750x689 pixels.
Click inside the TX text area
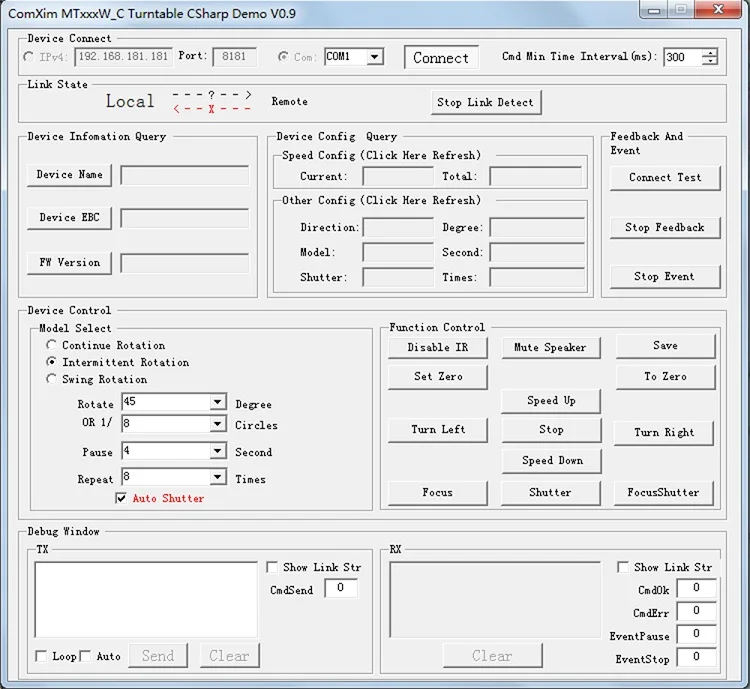146,598
